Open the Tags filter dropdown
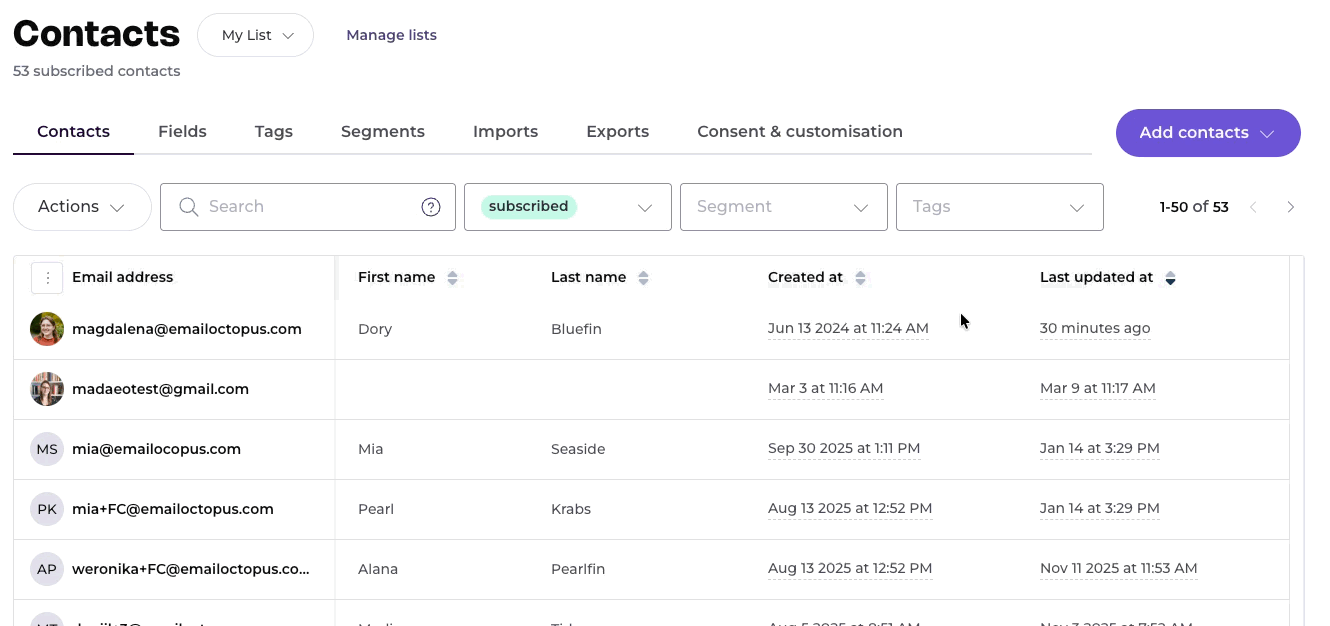Image resolution: width=1330 pixels, height=626 pixels. click(x=999, y=207)
